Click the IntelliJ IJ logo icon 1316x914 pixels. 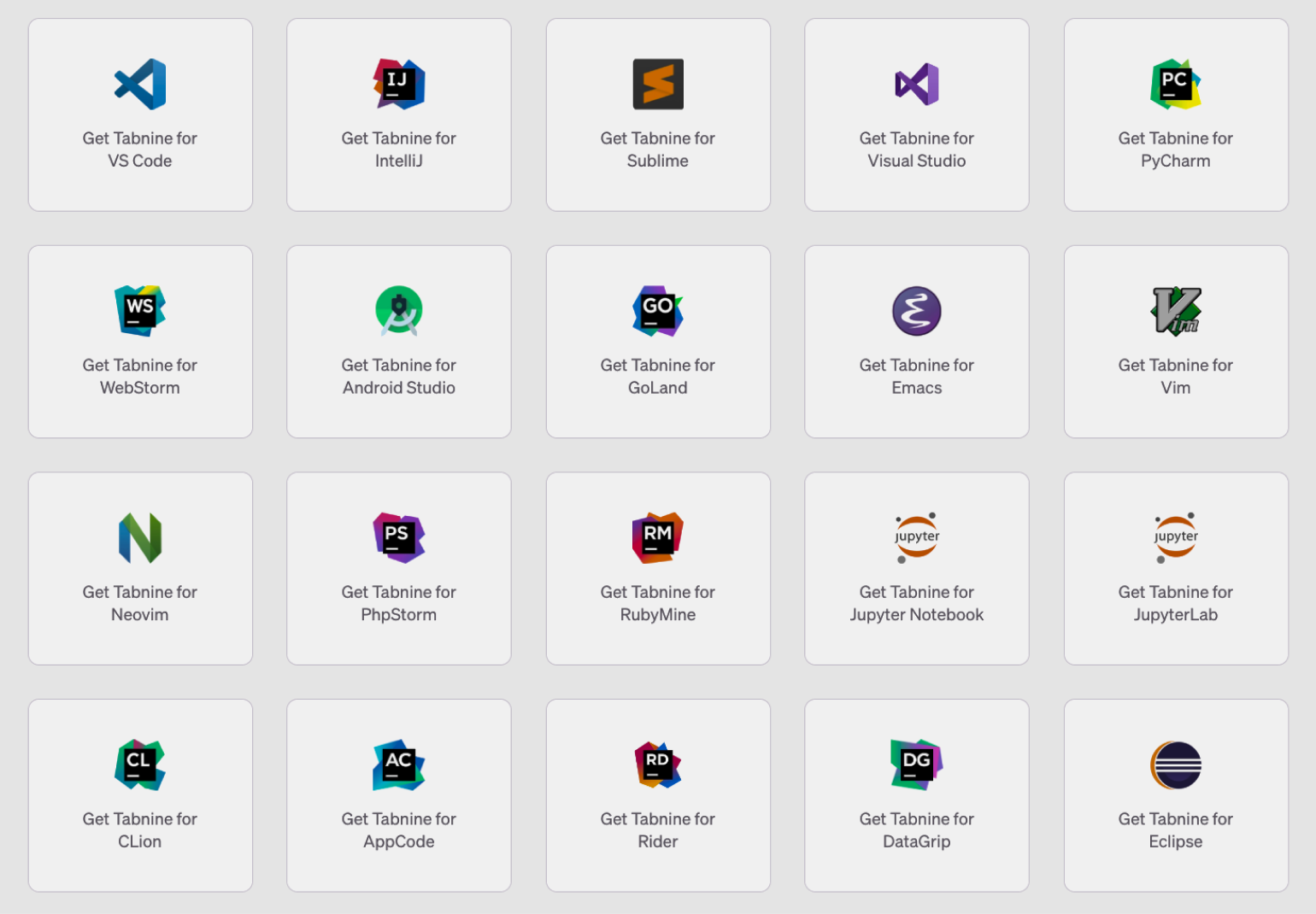[x=399, y=84]
